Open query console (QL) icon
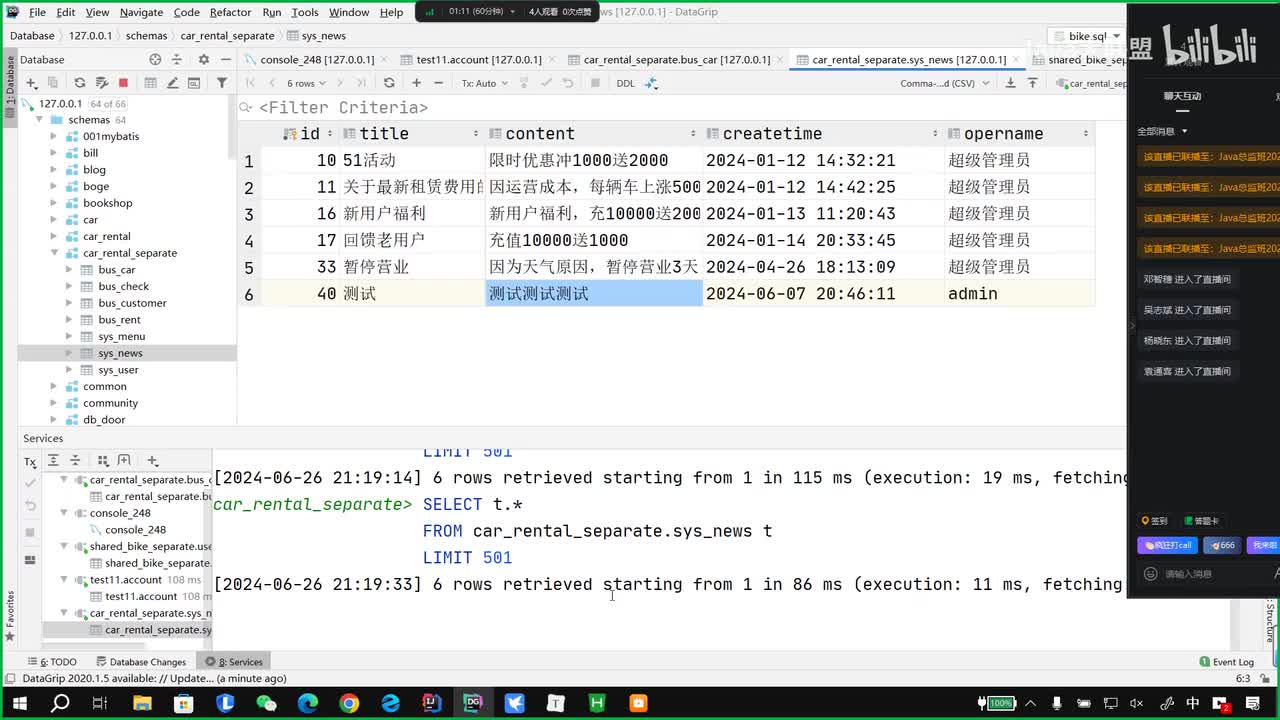 click(196, 83)
